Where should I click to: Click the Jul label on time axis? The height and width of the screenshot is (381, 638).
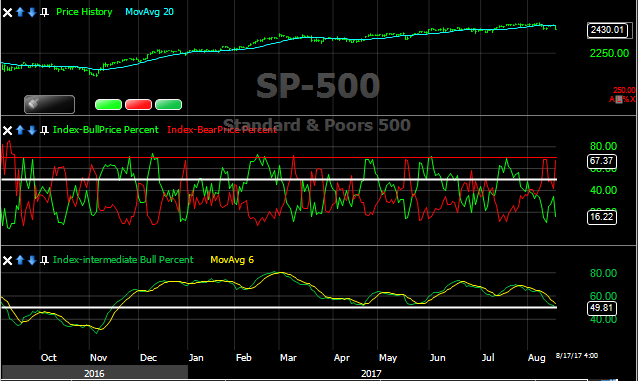488,358
